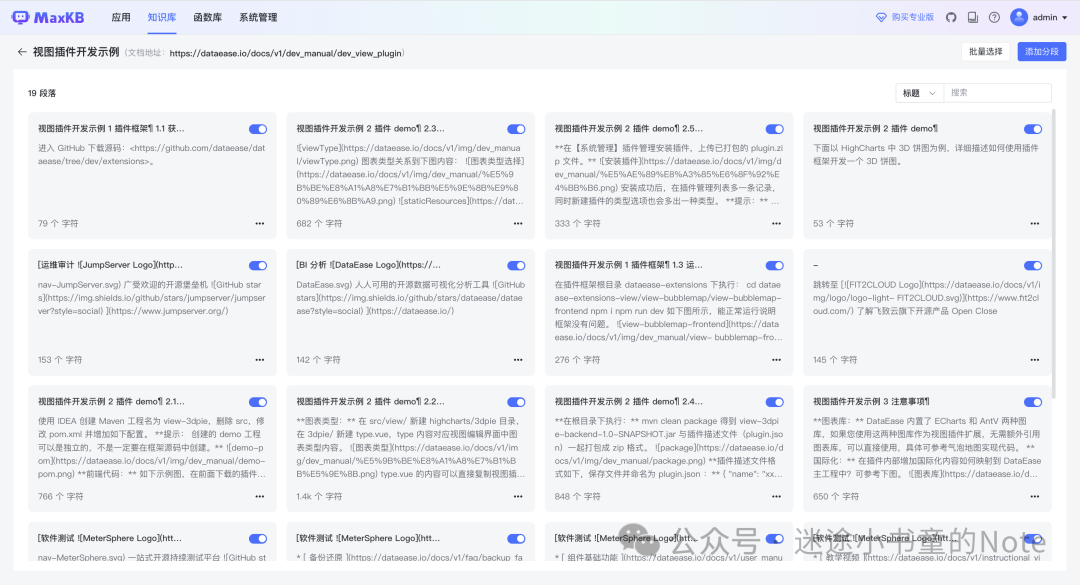The width and height of the screenshot is (1080, 585).
Task: Open more options for the 79 个字符 card
Action: tap(260, 223)
